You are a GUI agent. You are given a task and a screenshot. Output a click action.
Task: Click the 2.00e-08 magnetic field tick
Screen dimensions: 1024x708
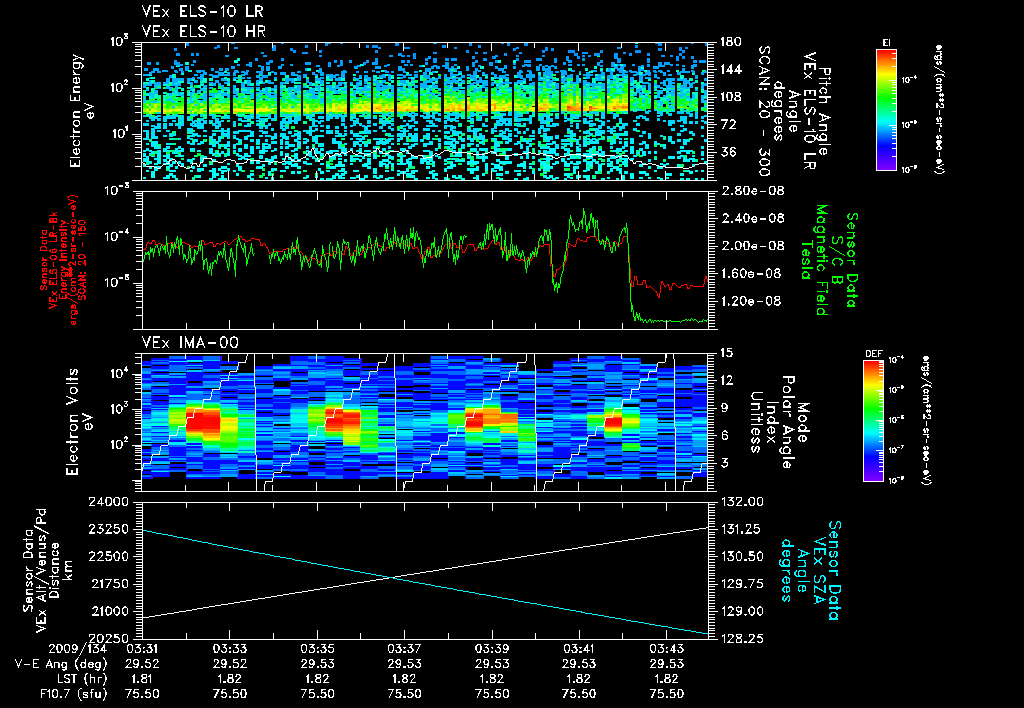752,246
